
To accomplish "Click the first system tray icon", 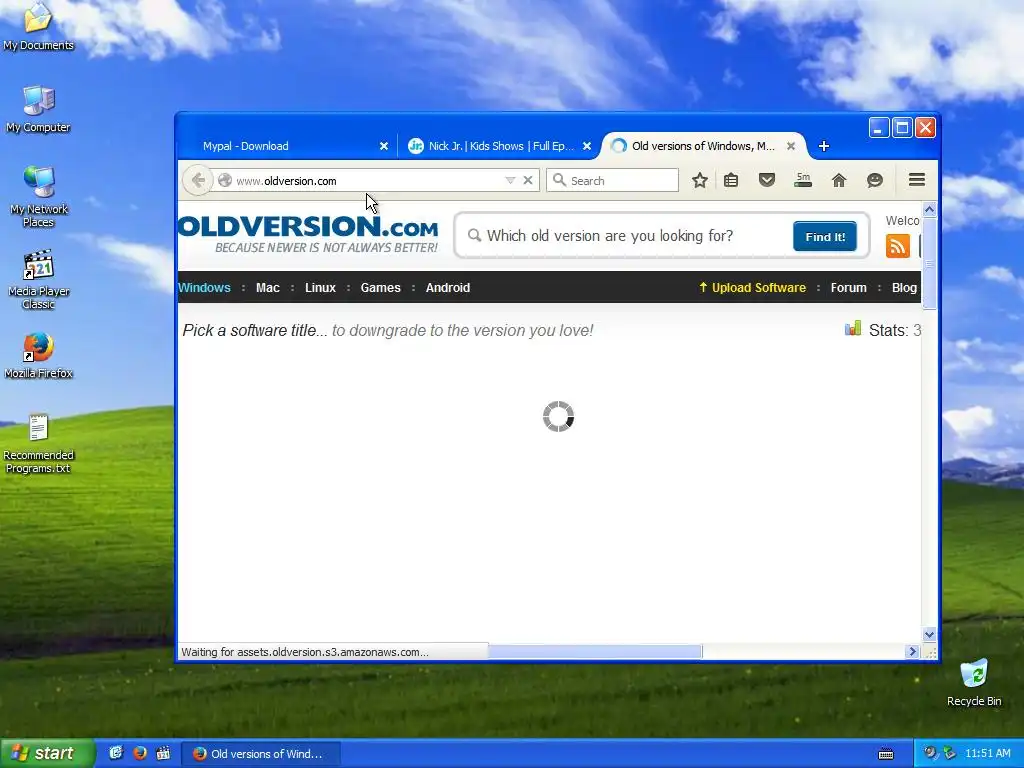I will click(x=929, y=753).
